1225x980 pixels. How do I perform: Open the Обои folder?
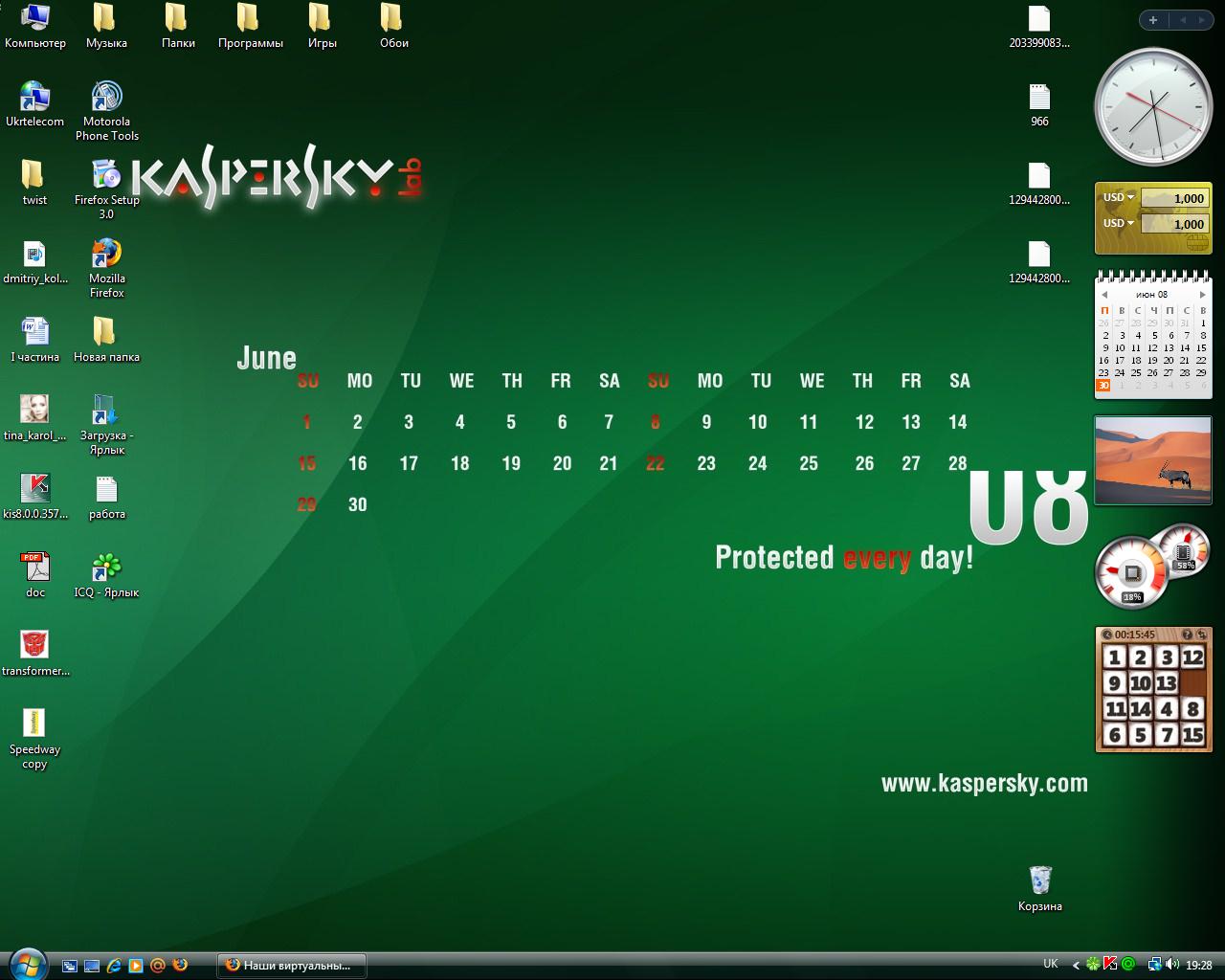pos(393,26)
